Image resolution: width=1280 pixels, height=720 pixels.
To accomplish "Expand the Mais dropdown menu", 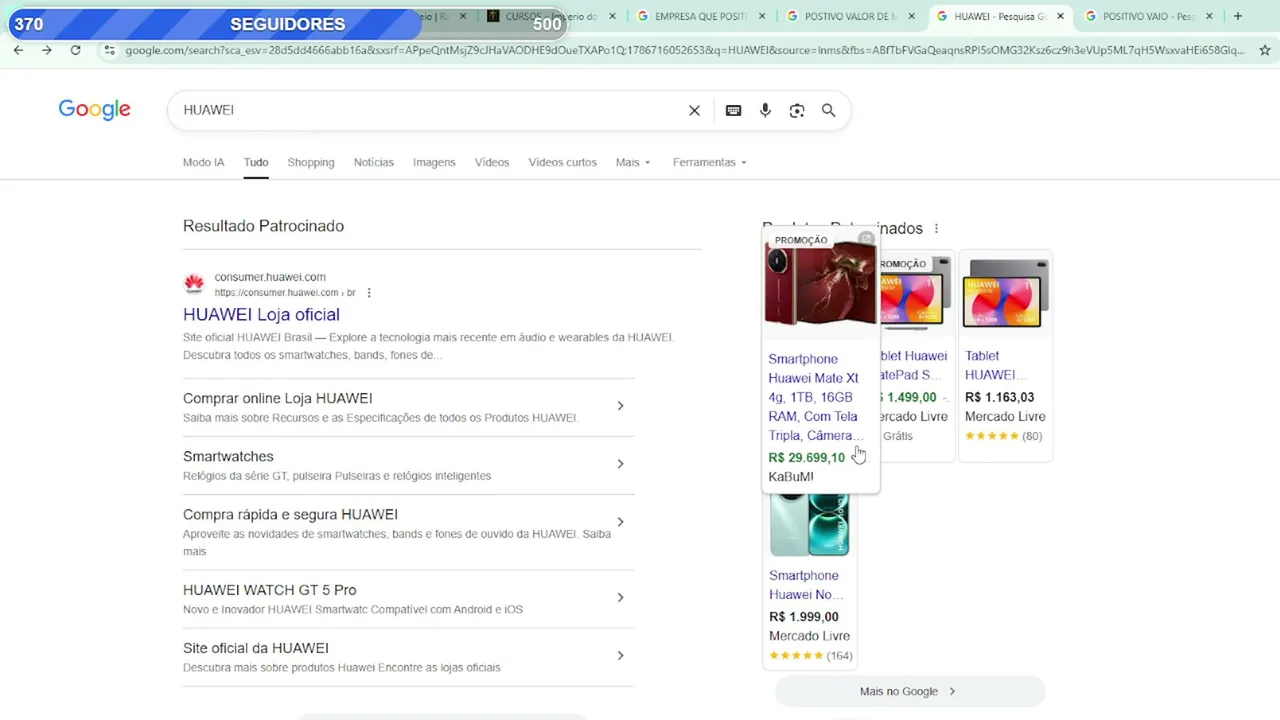I will [x=633, y=162].
